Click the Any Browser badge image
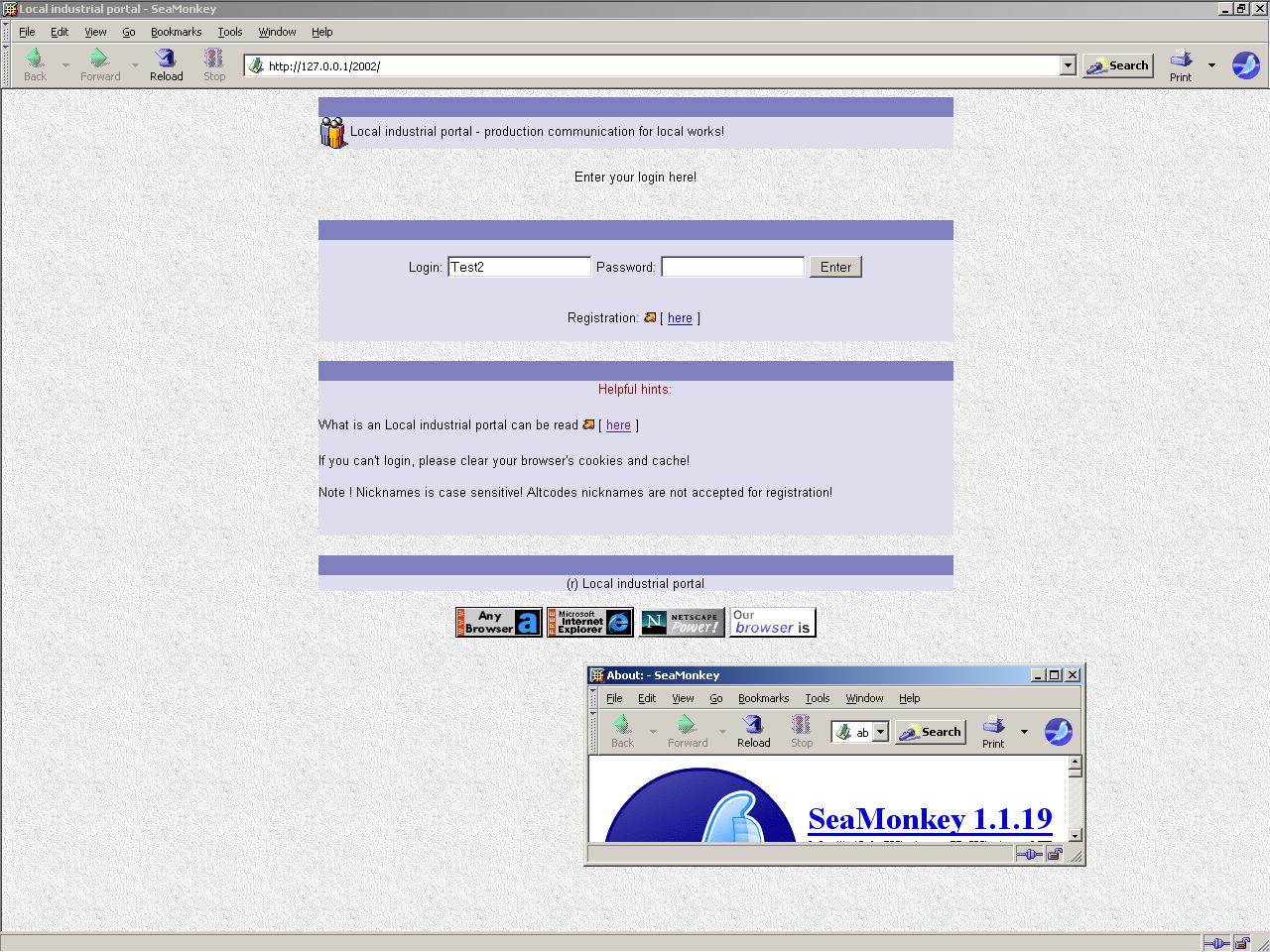This screenshot has width=1270, height=952. [x=499, y=622]
